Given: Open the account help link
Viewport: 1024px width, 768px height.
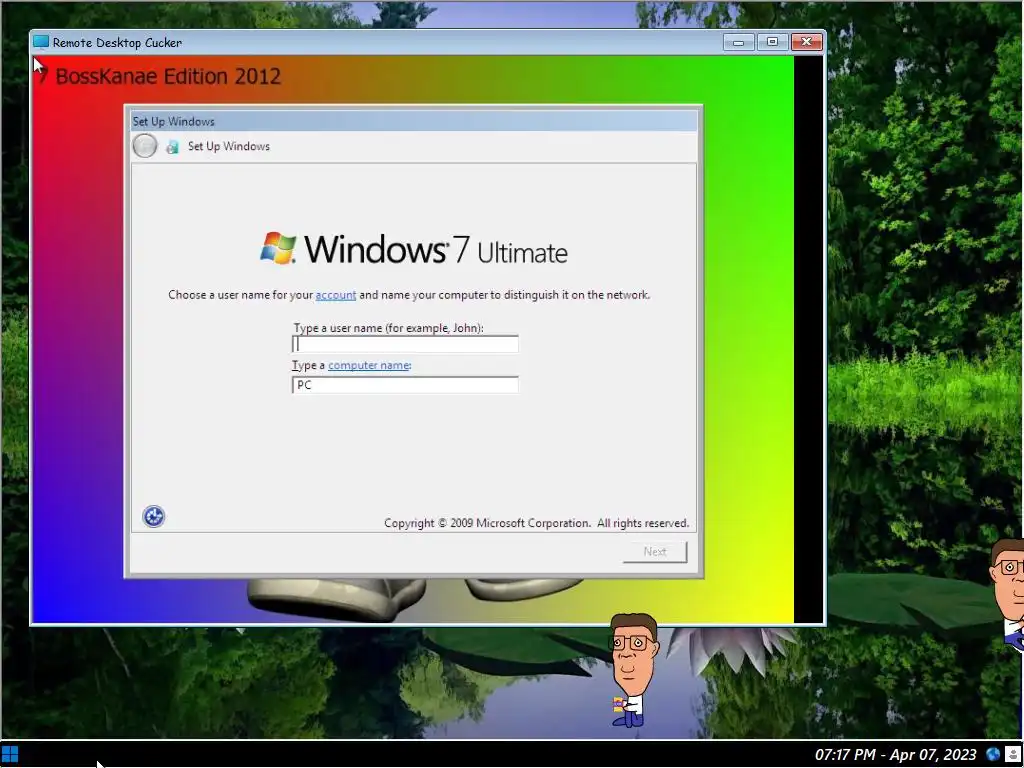Looking at the screenshot, I should coord(336,295).
